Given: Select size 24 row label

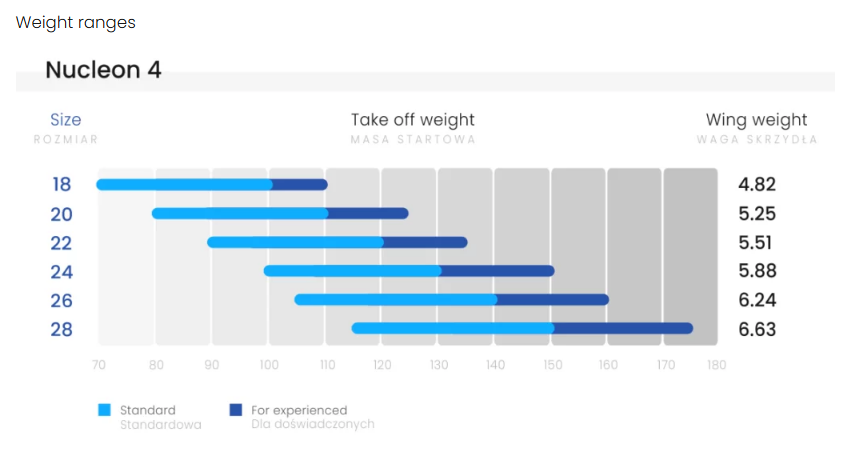Looking at the screenshot, I should click(x=62, y=272).
